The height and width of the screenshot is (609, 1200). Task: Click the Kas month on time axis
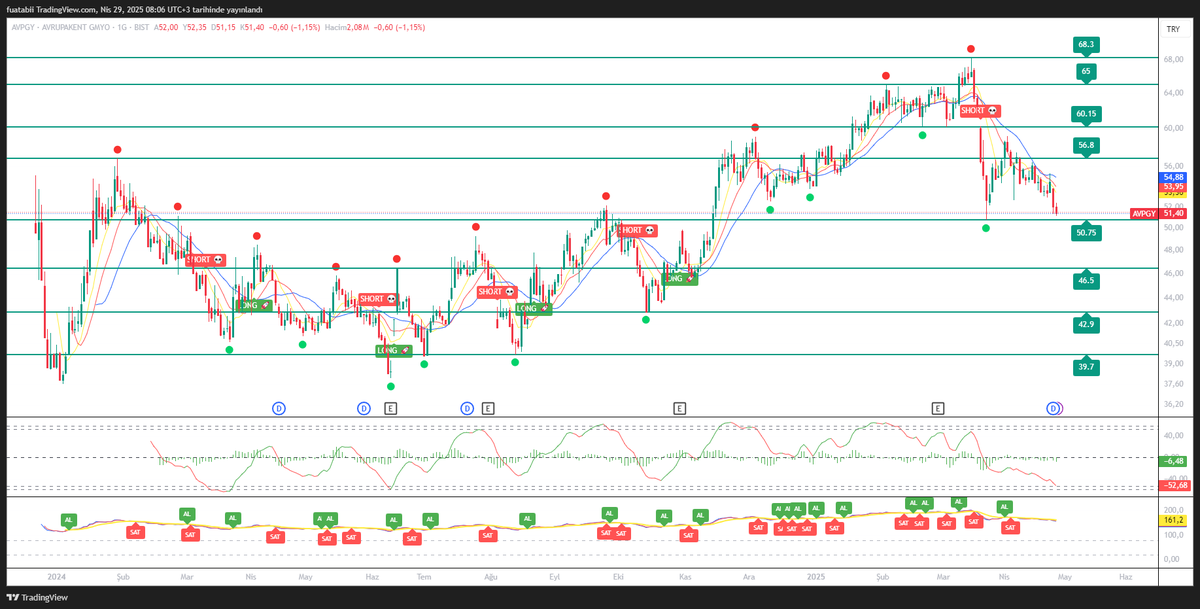685,577
